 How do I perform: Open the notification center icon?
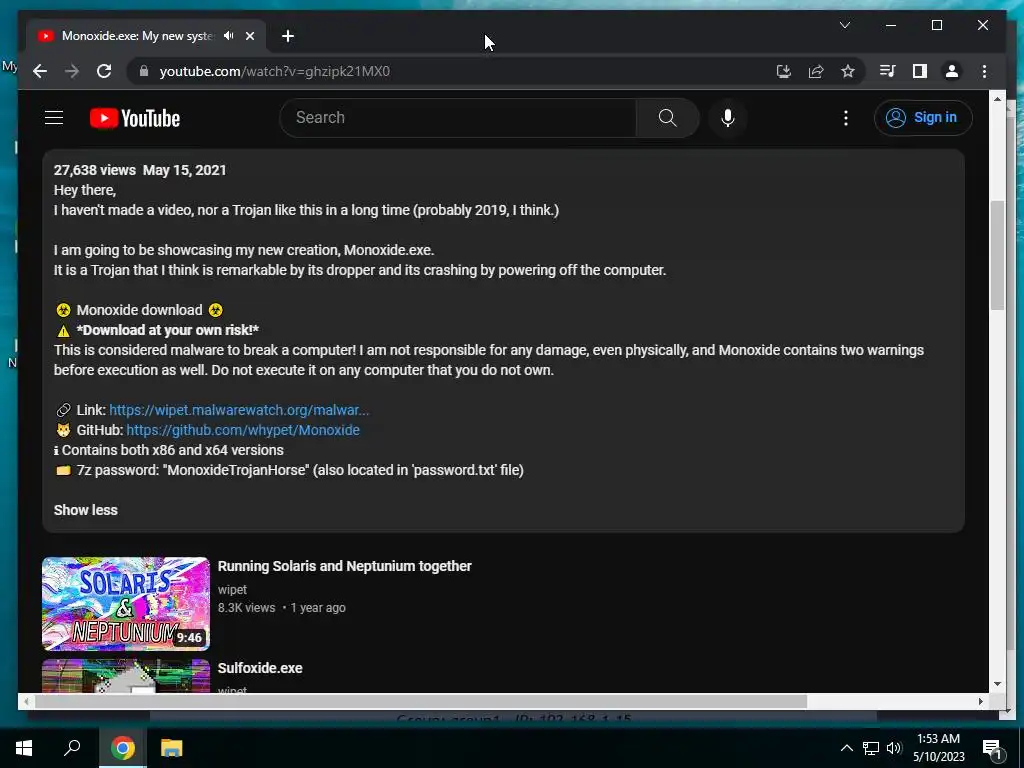pyautogui.click(x=992, y=748)
